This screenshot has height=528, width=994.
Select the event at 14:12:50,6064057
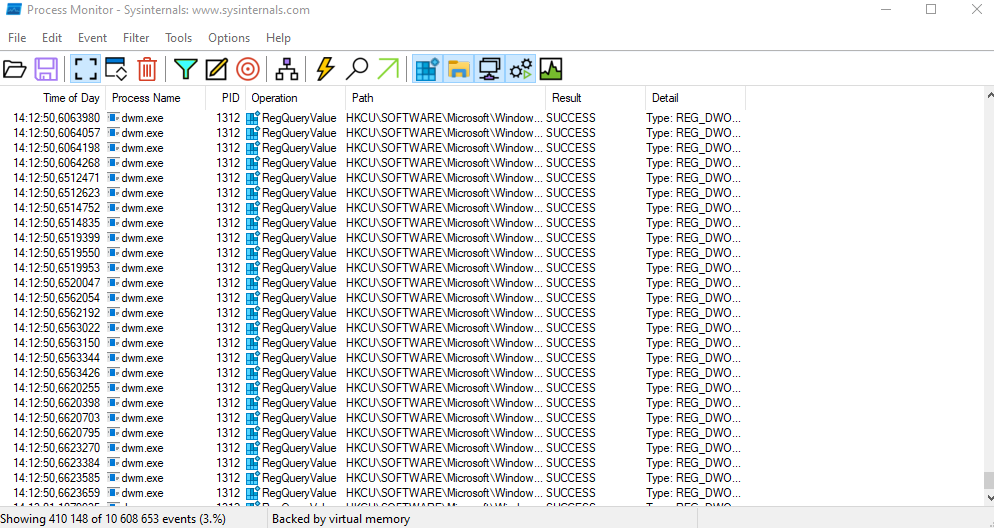pyautogui.click(x=373, y=133)
